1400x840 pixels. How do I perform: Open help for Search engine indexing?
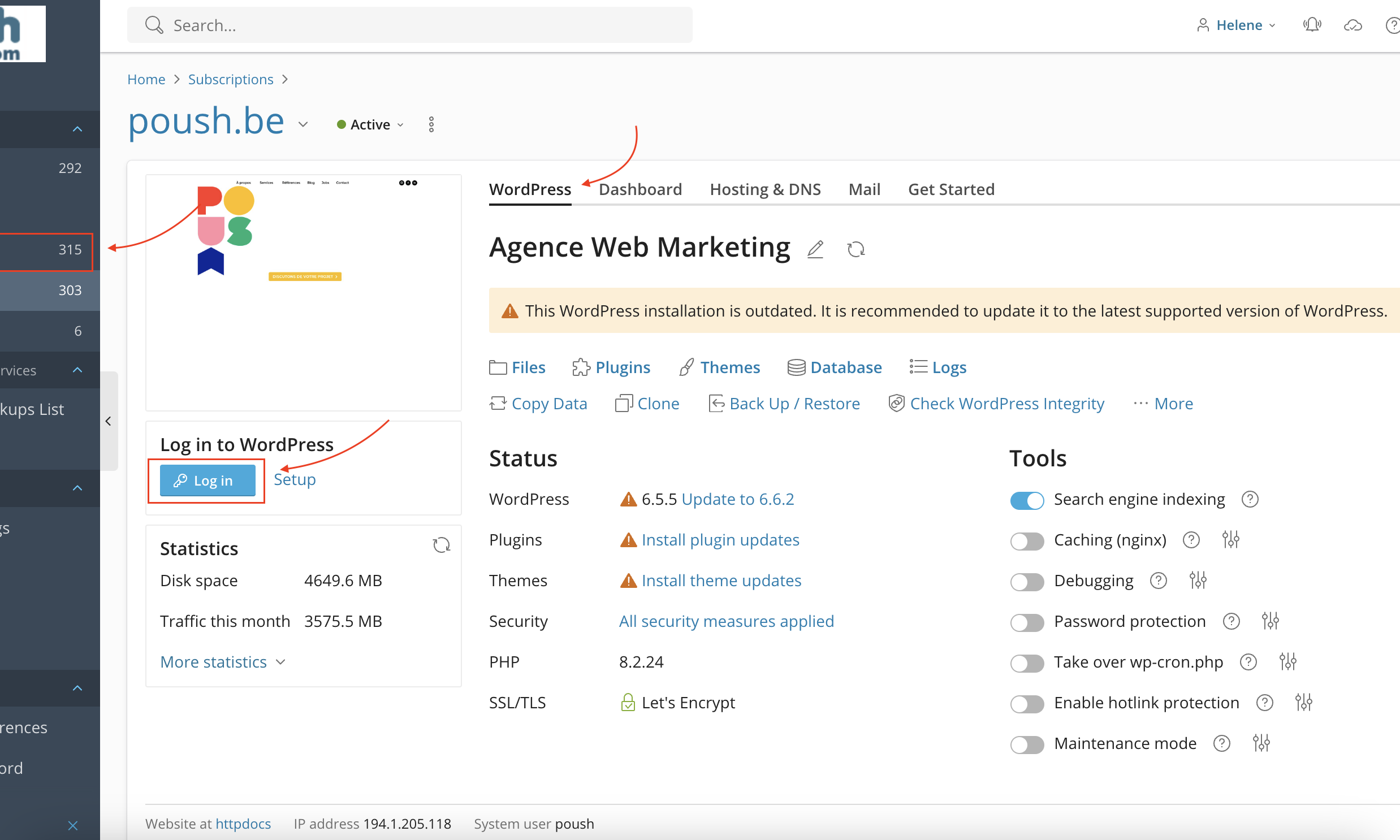pos(1250,499)
